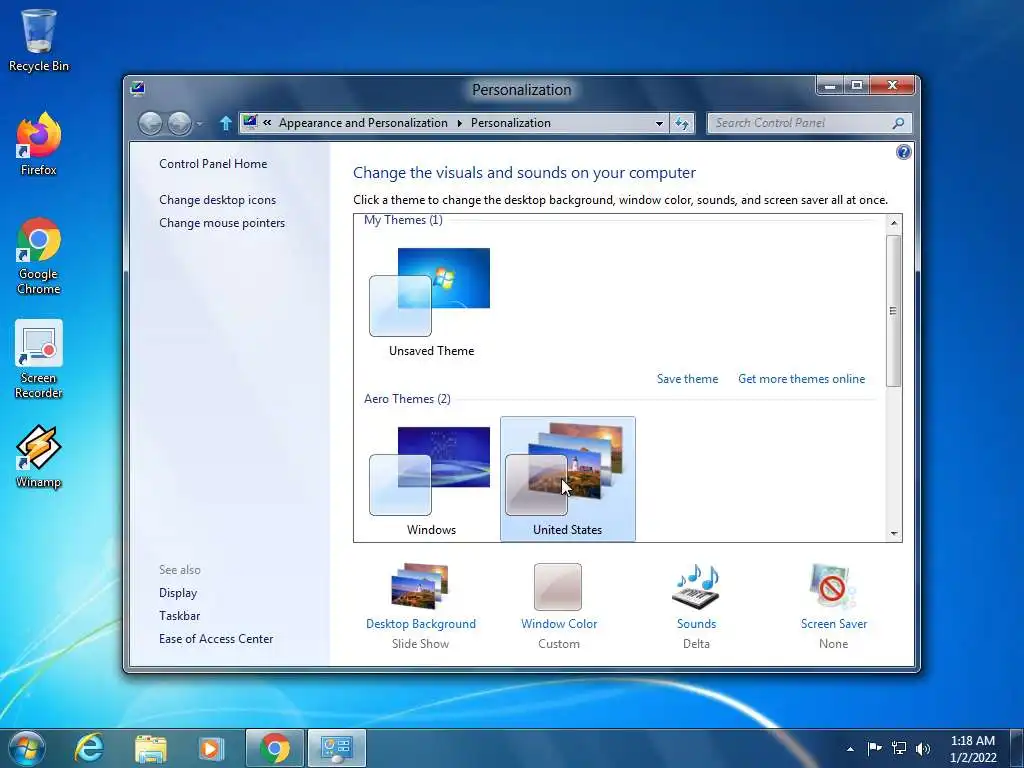Click the volume speaker tray icon

coord(923,748)
